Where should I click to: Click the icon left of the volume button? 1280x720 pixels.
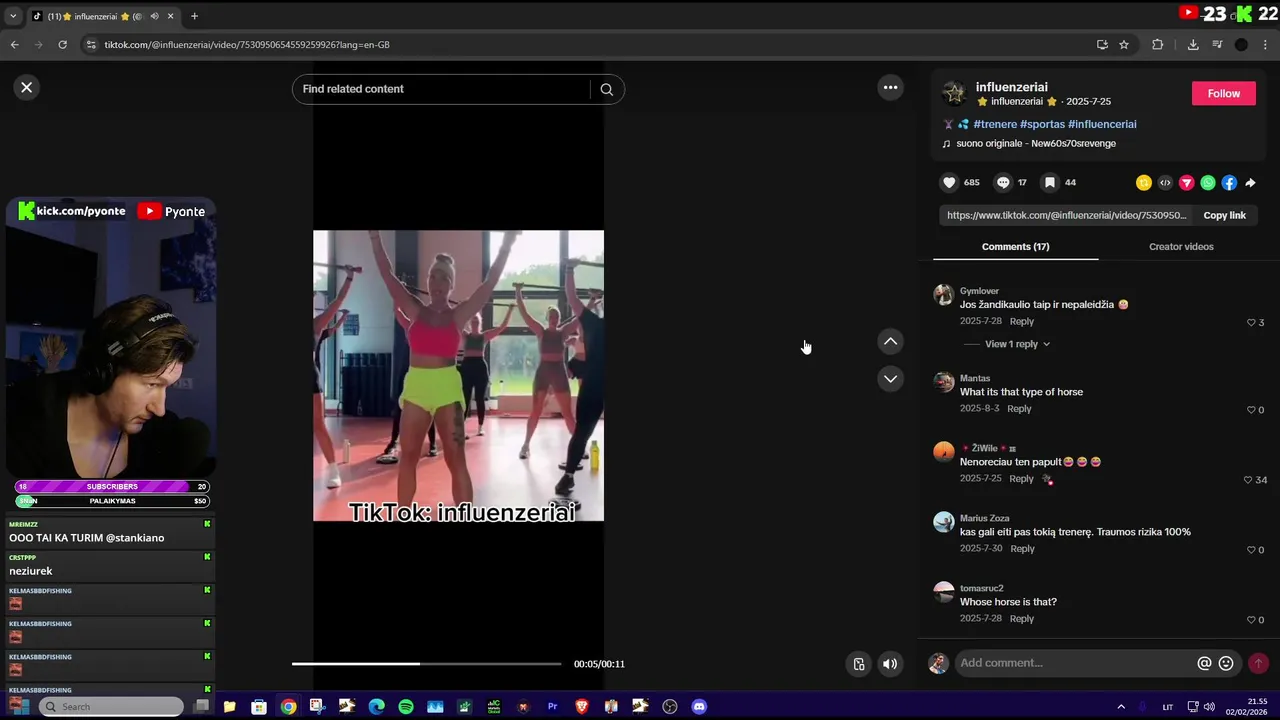coord(858,664)
